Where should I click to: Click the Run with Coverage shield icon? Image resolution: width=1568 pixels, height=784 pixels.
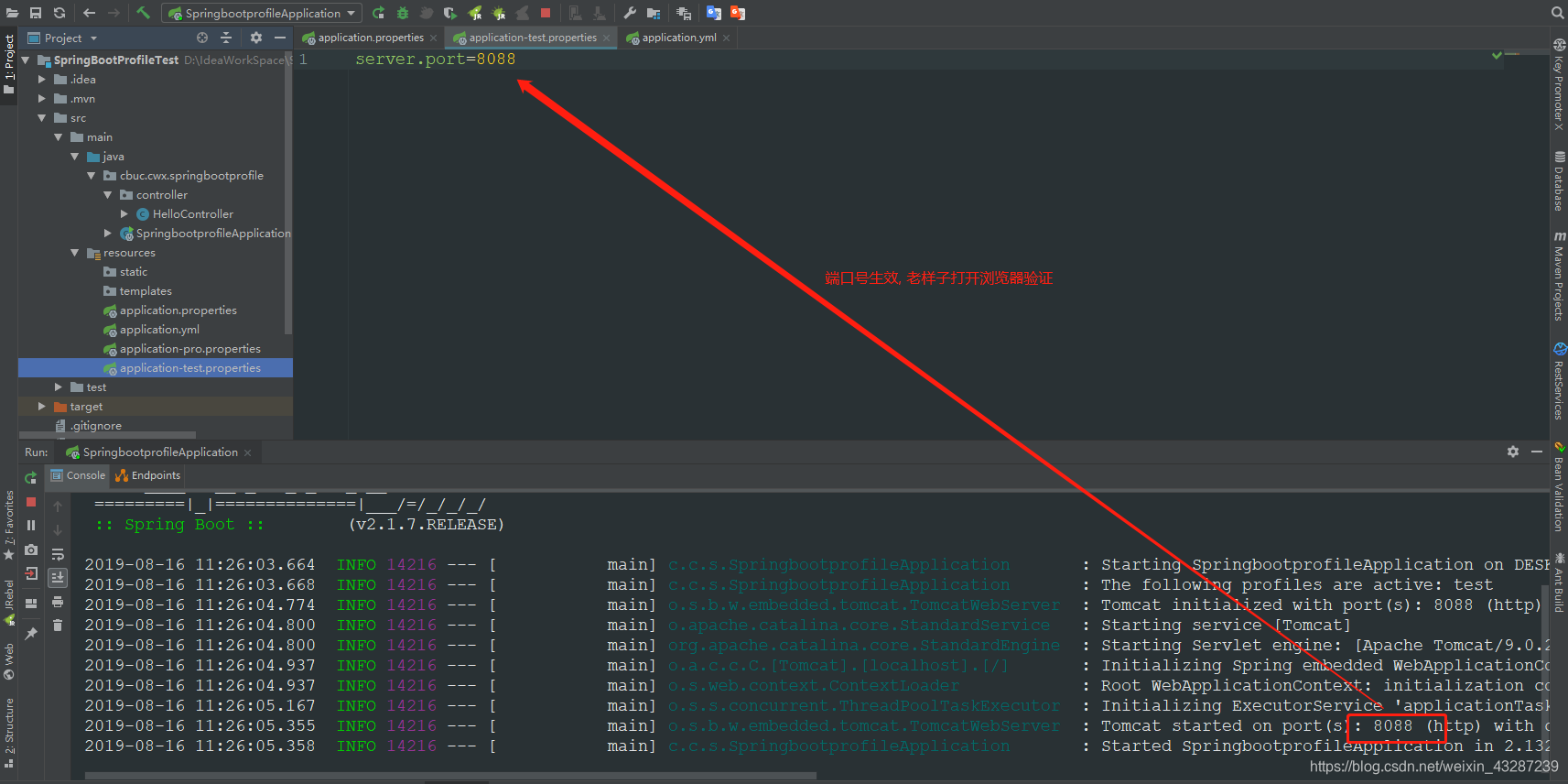tap(449, 13)
